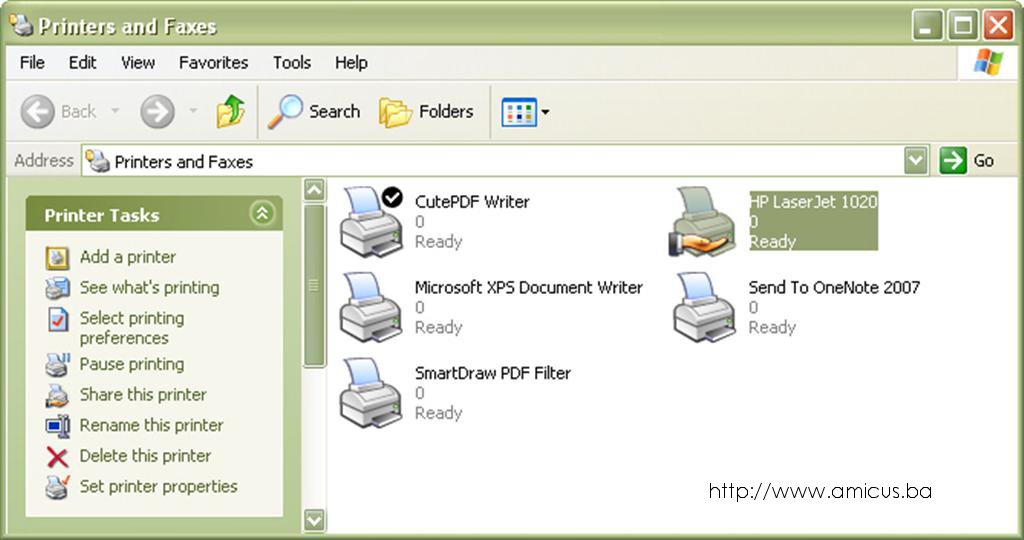Collapse the Printer Tasks panel
The height and width of the screenshot is (540, 1024).
click(263, 214)
